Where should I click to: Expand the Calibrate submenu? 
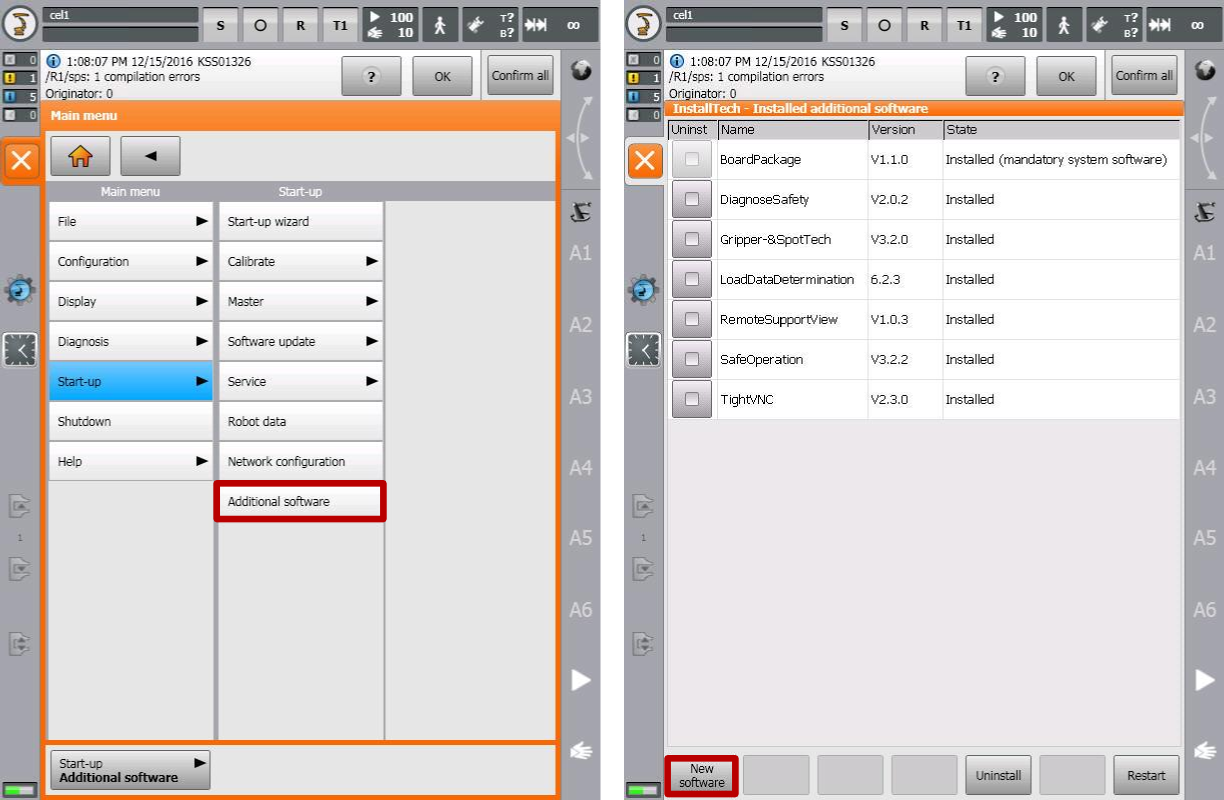point(299,261)
